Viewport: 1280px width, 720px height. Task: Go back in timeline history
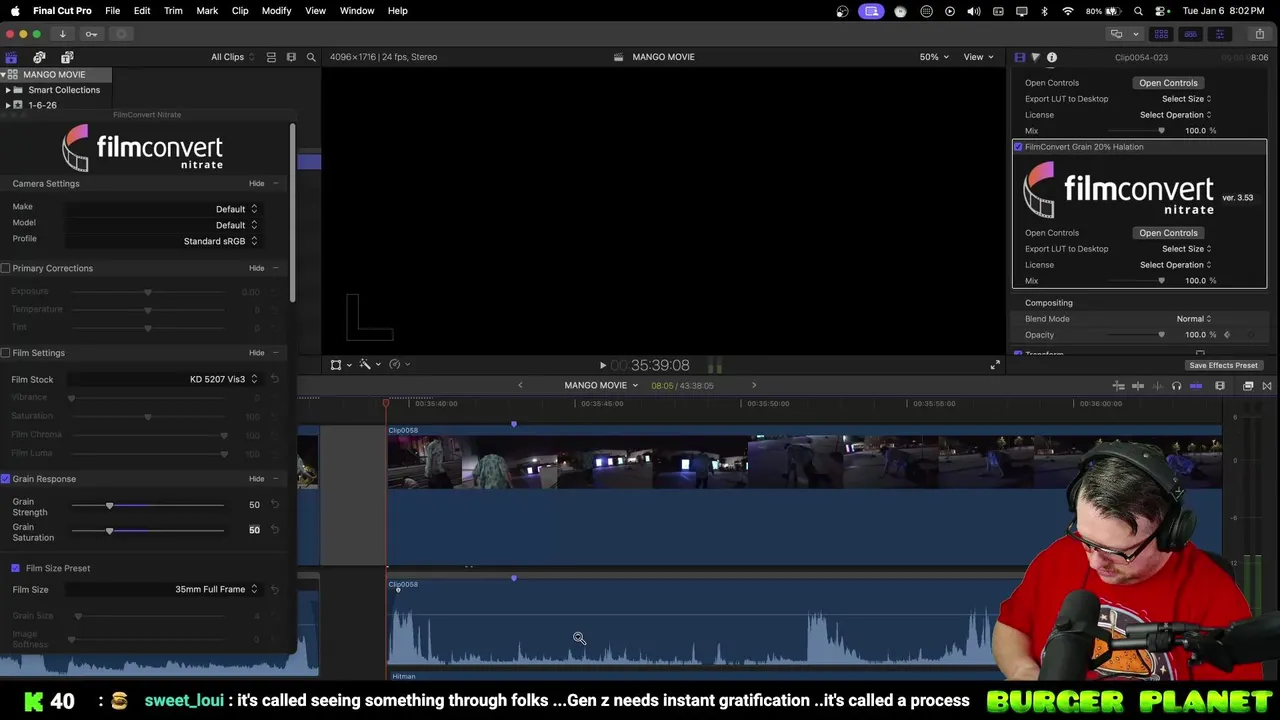pos(520,385)
